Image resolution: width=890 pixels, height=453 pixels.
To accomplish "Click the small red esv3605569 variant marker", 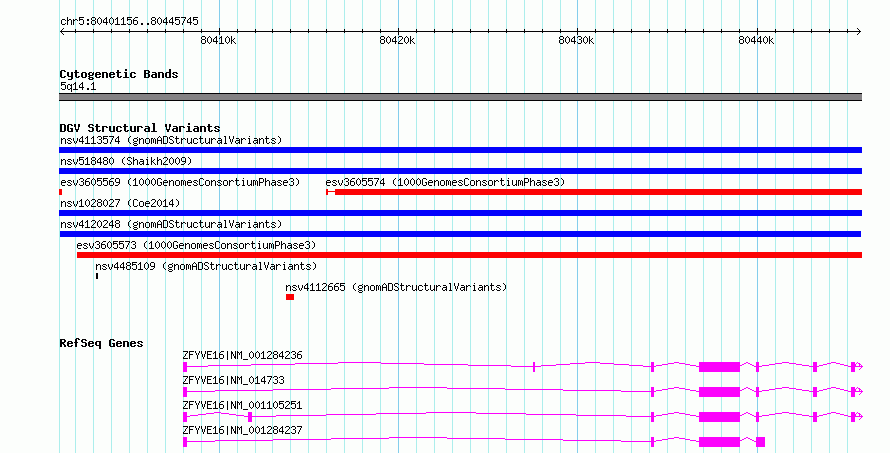I will tap(61, 192).
